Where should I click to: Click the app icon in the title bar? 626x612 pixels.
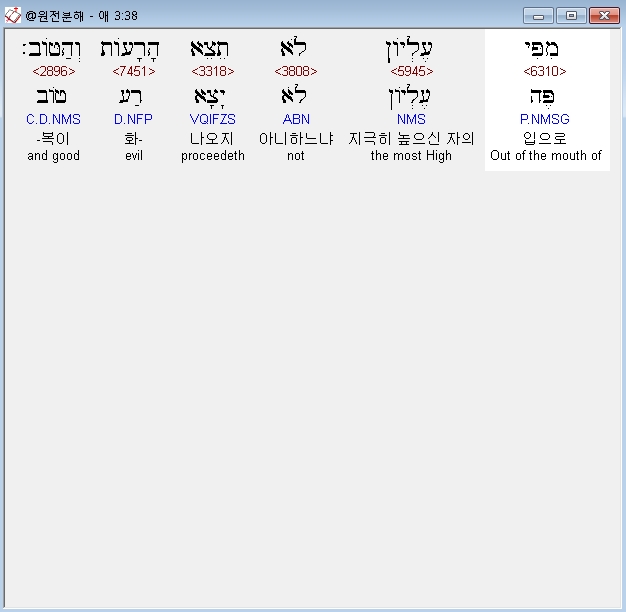click(x=12, y=16)
